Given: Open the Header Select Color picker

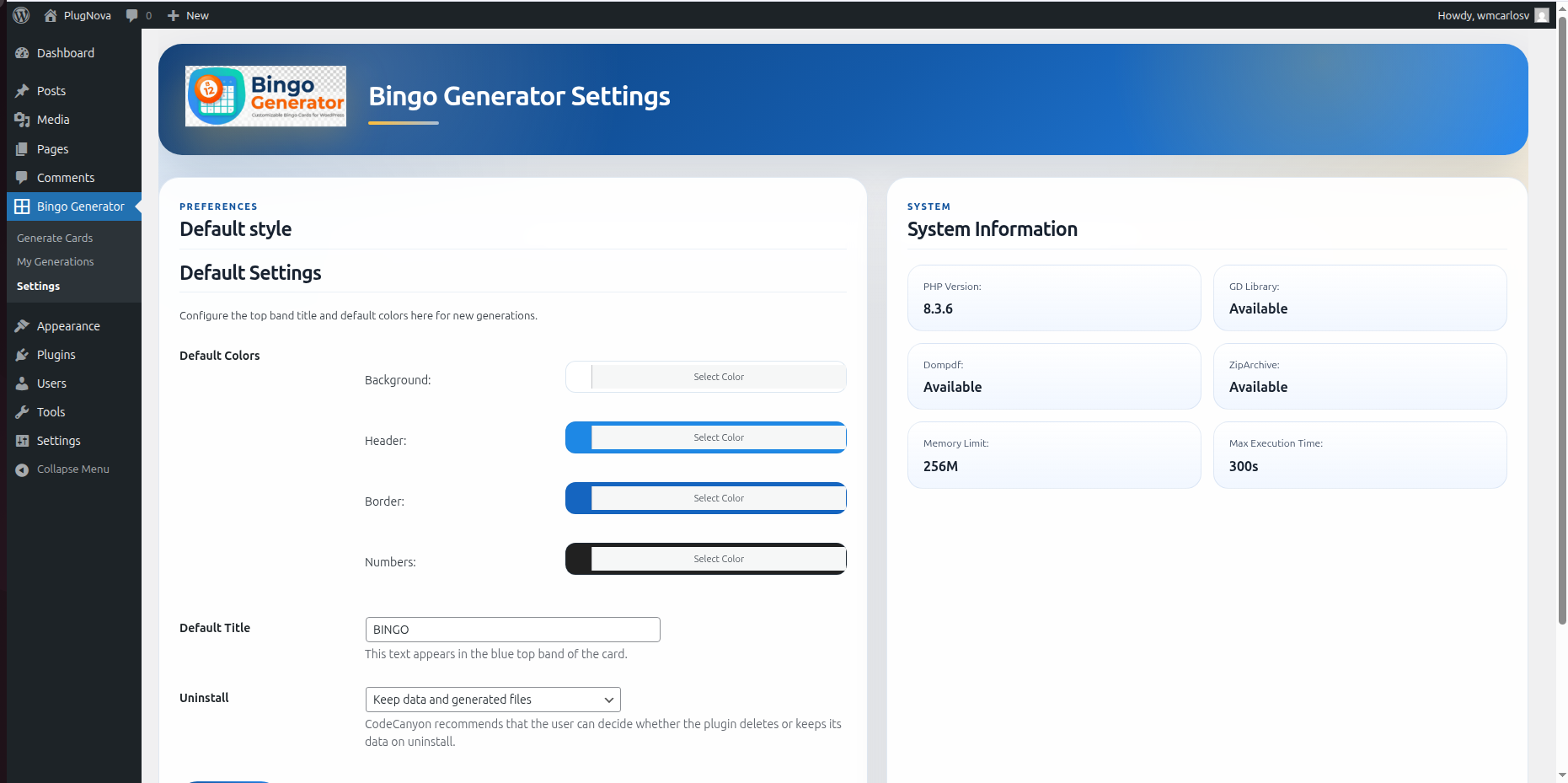Looking at the screenshot, I should click(719, 437).
